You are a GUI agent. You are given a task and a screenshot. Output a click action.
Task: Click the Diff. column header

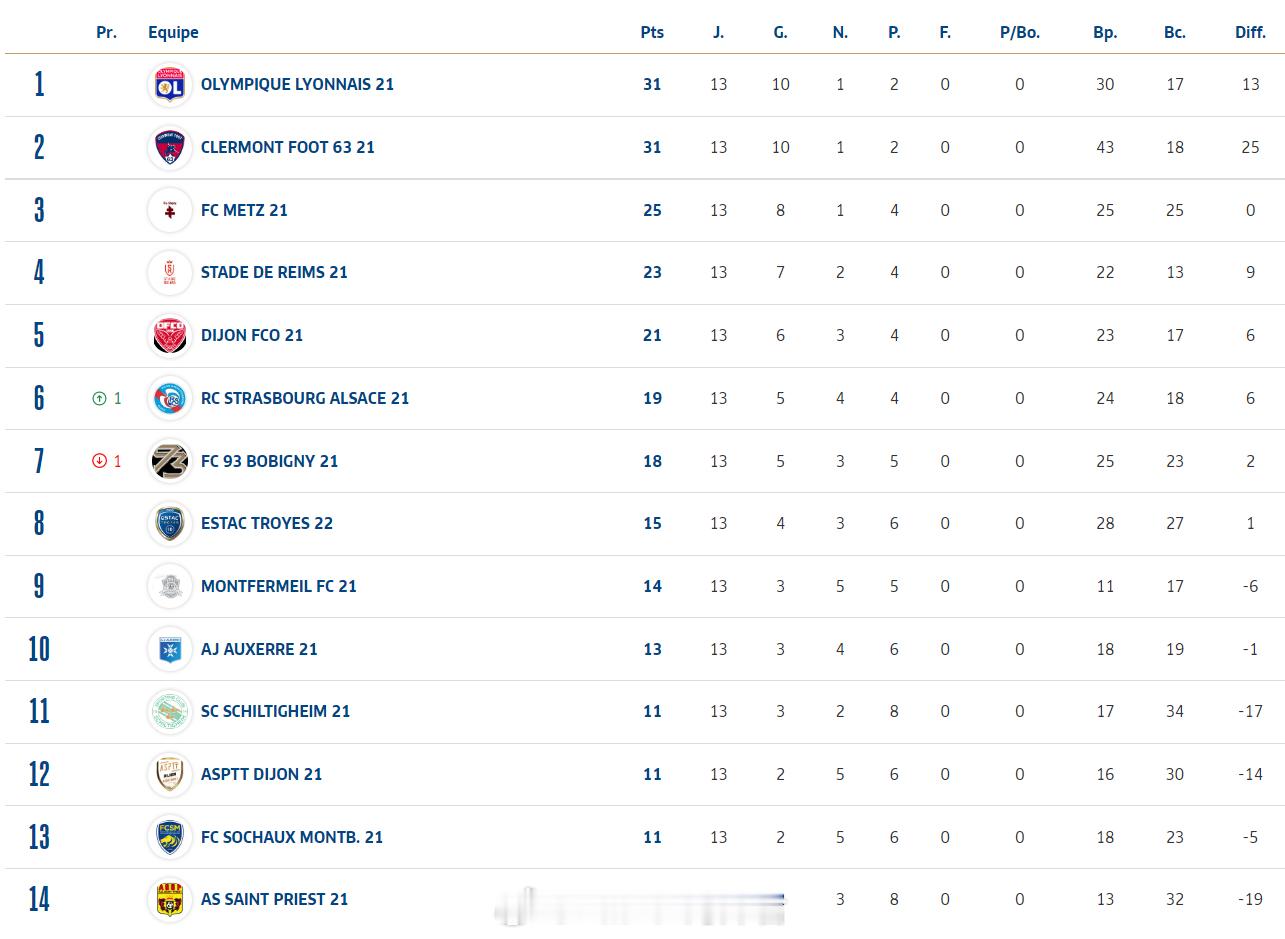(1250, 32)
